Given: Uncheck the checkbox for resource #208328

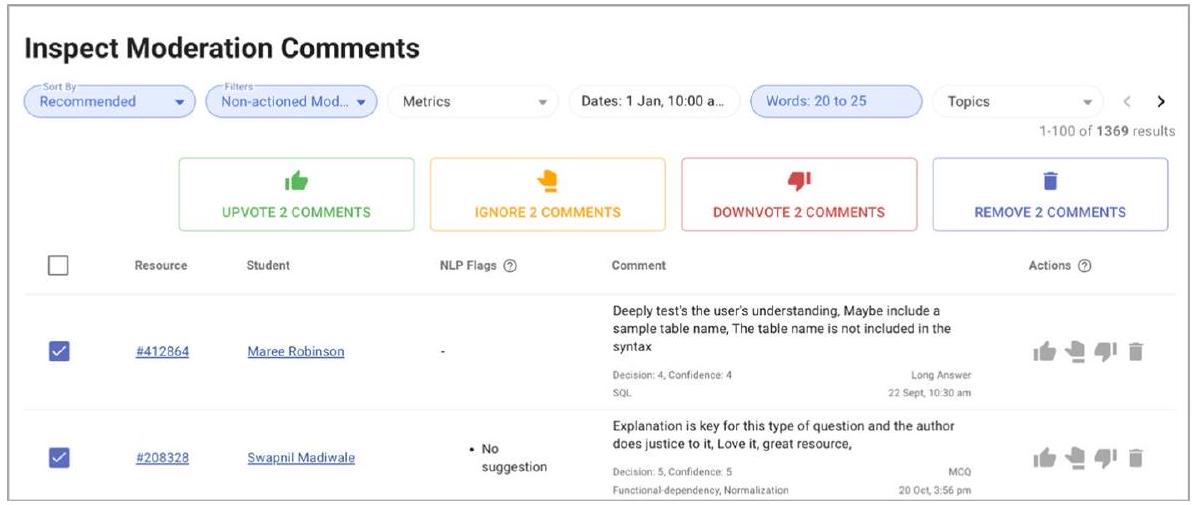Looking at the screenshot, I should [x=58, y=458].
